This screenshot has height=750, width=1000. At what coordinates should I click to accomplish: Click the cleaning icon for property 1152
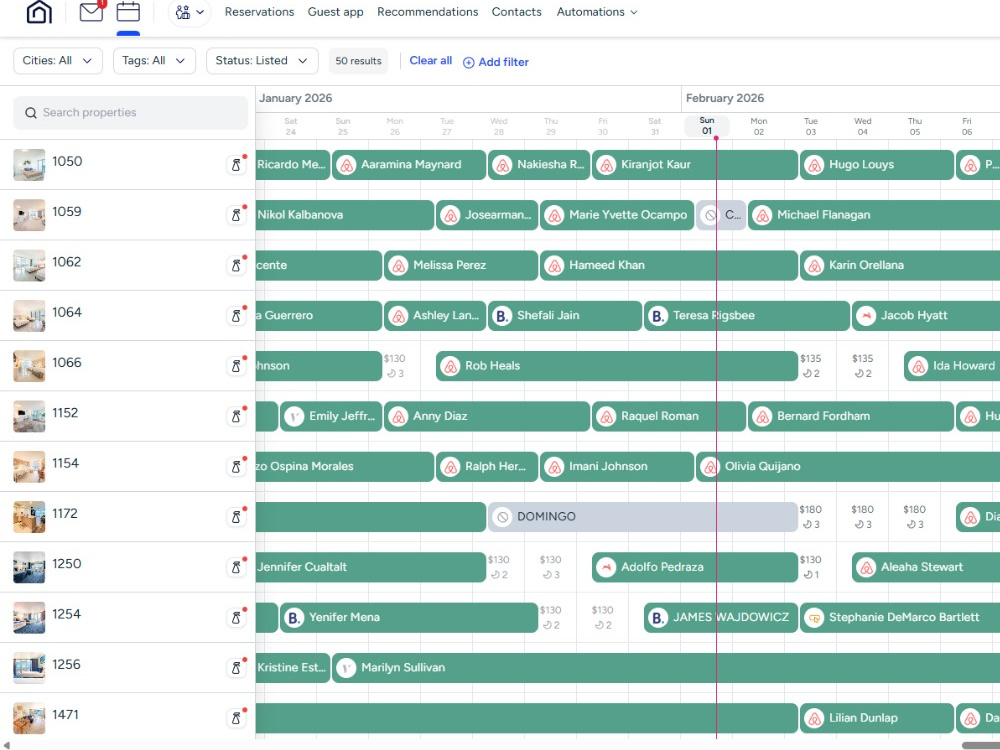pos(236,417)
